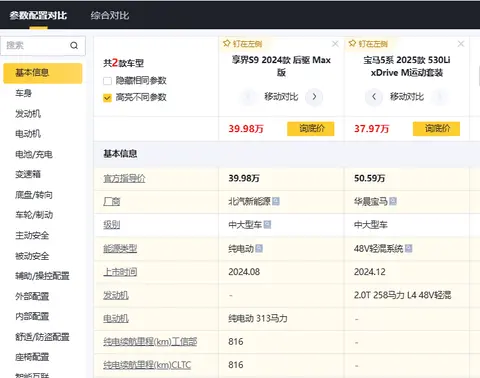Click the pin icon above 宝马5系

(352, 44)
